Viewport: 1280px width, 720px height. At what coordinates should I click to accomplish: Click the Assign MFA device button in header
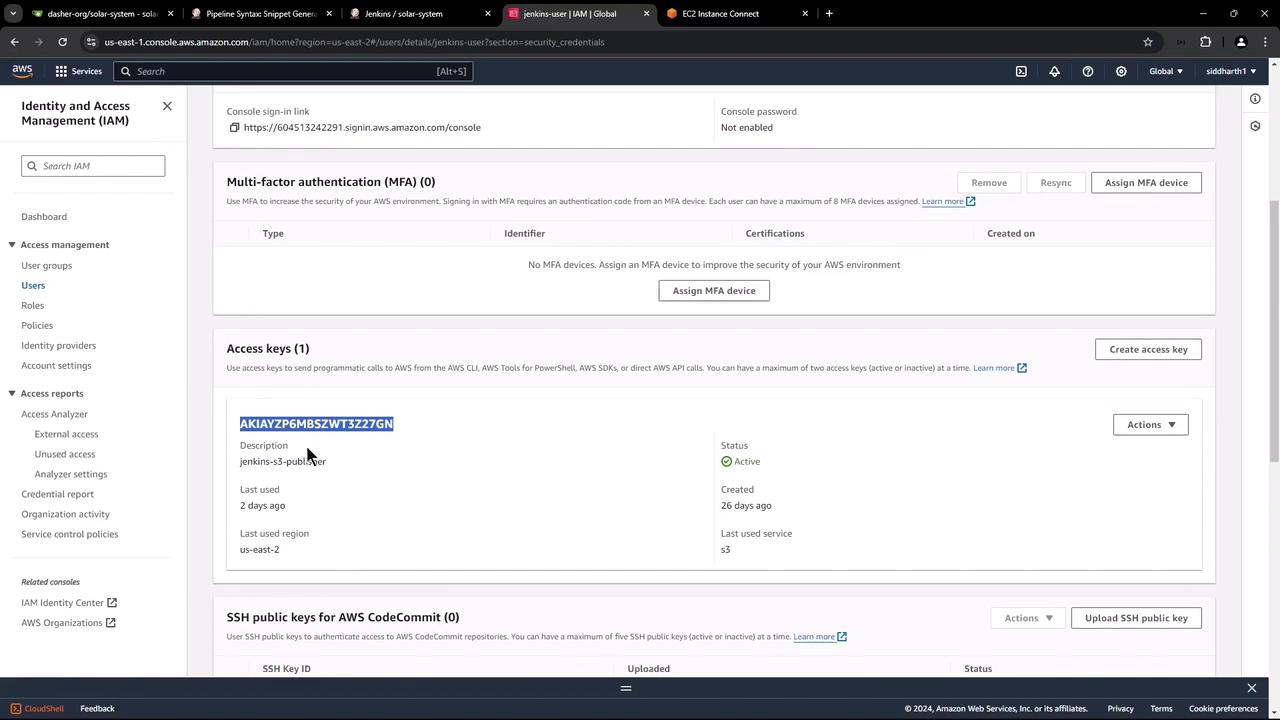(x=1146, y=183)
